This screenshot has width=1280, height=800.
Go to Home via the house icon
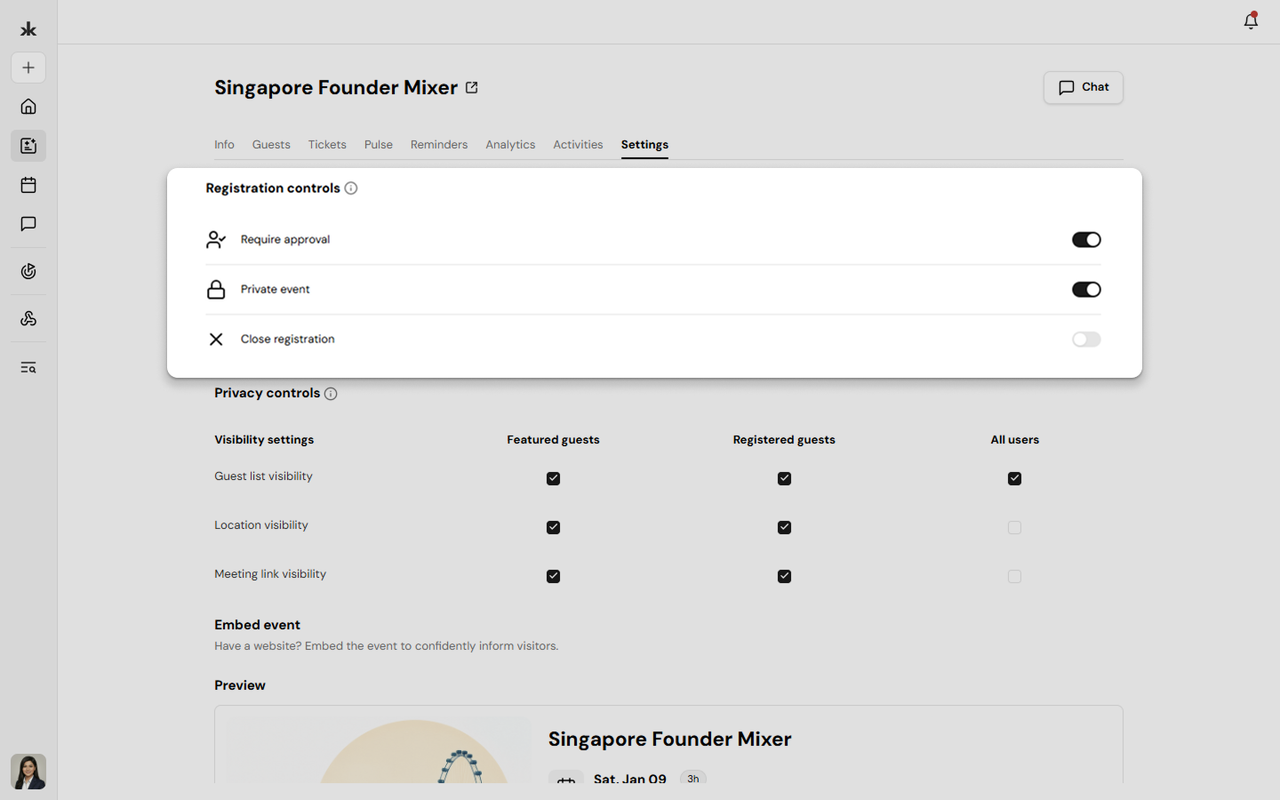(x=28, y=107)
